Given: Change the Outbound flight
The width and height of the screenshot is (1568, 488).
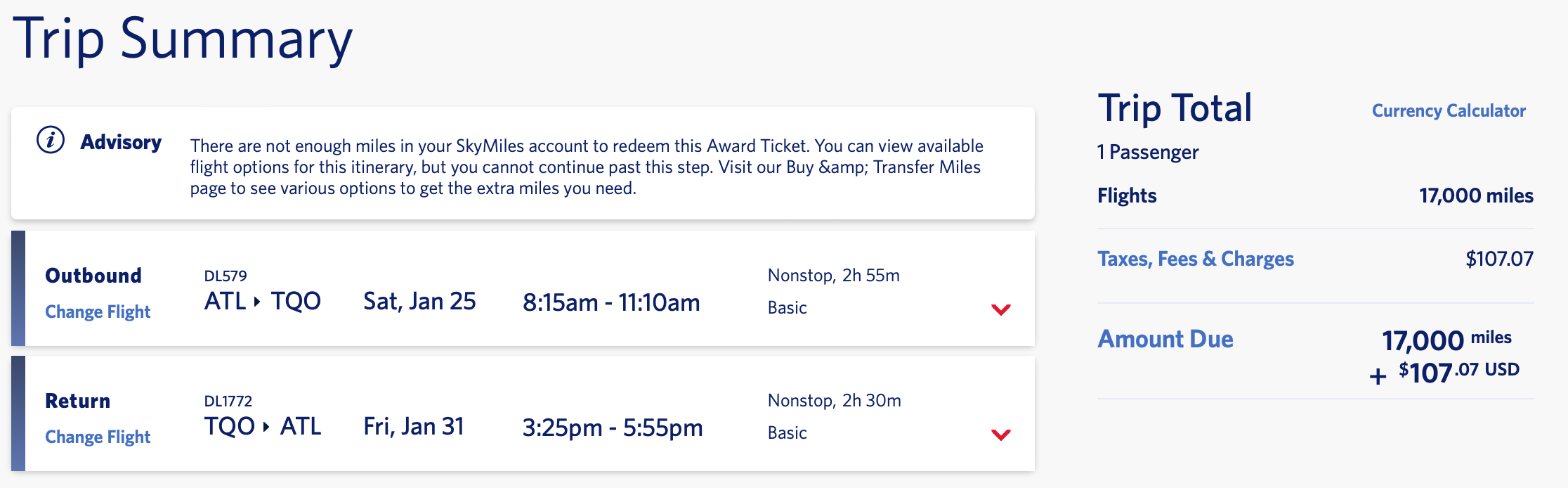Looking at the screenshot, I should (98, 312).
